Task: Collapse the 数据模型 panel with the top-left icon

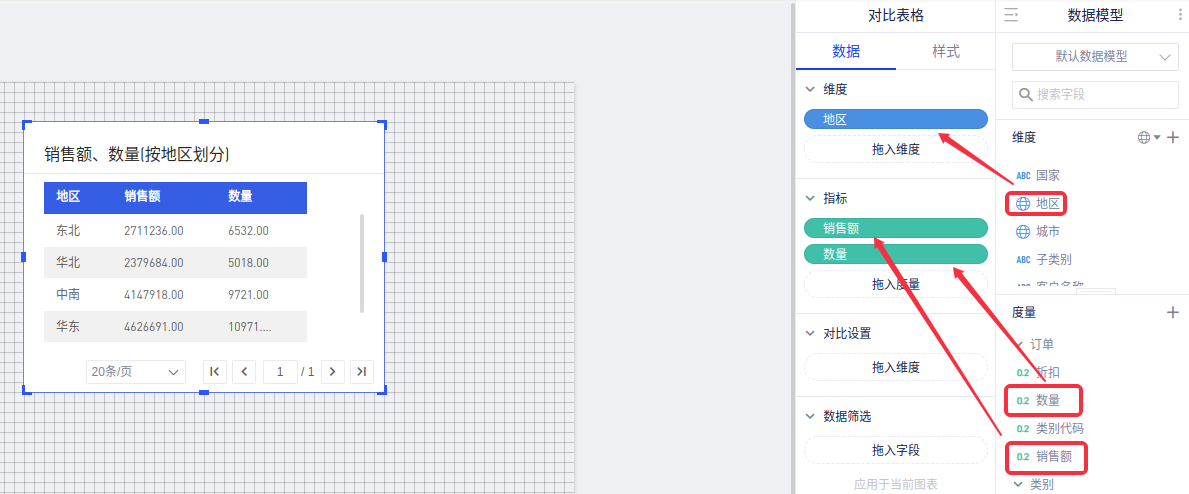Action: click(1011, 15)
